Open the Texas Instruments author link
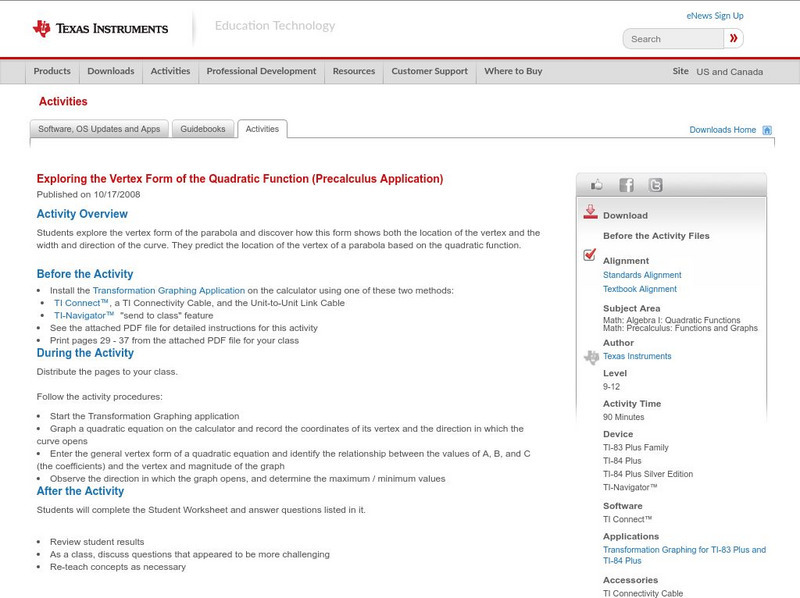800x598 pixels. pos(637,356)
